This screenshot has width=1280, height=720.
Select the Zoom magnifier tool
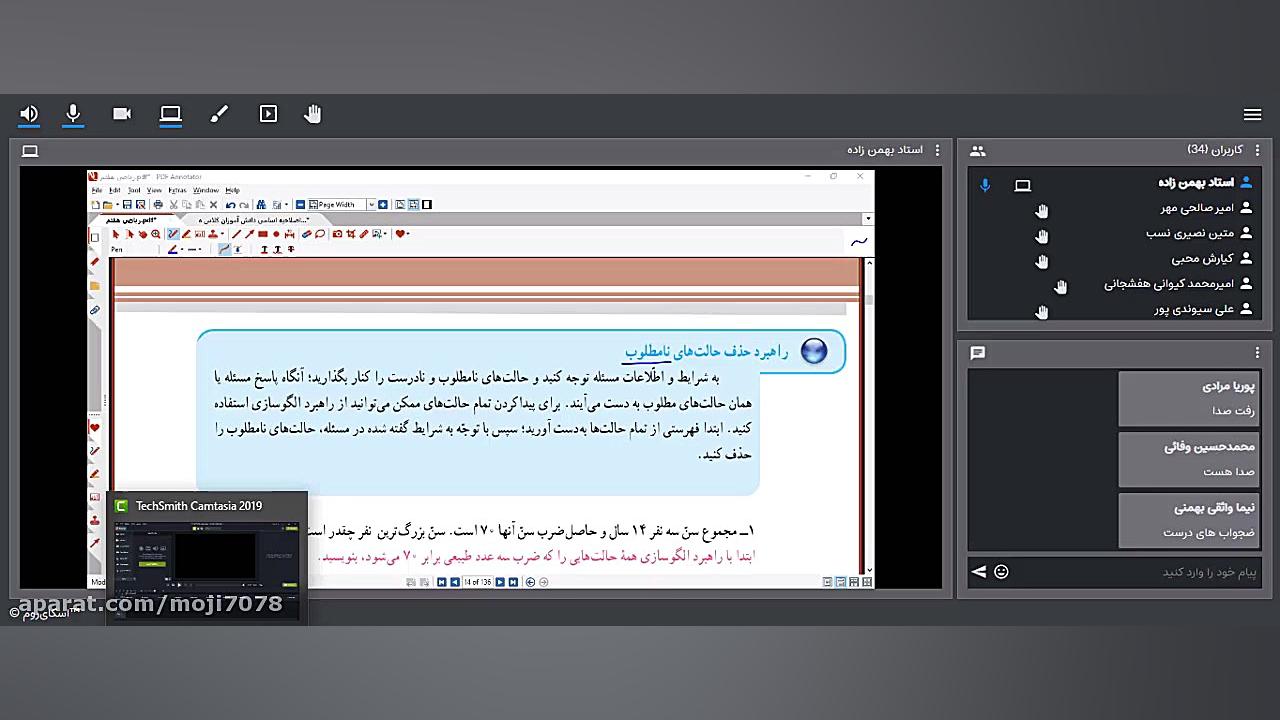(x=155, y=236)
